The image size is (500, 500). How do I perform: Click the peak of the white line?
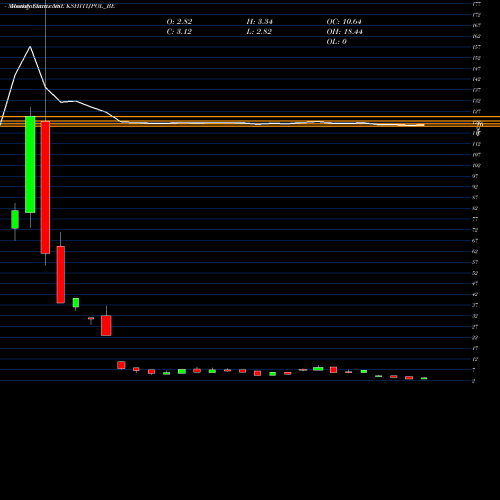pyautogui.click(x=30, y=47)
